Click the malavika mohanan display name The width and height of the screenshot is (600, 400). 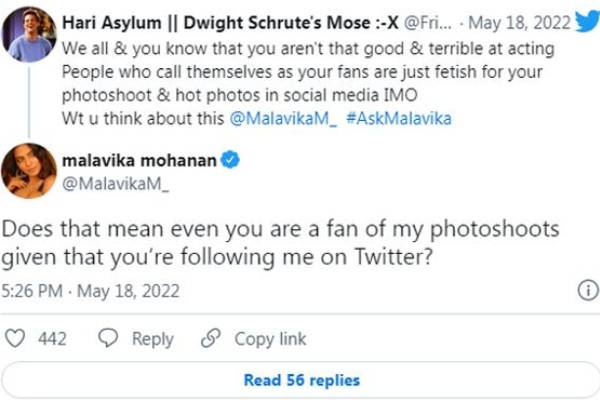139,159
